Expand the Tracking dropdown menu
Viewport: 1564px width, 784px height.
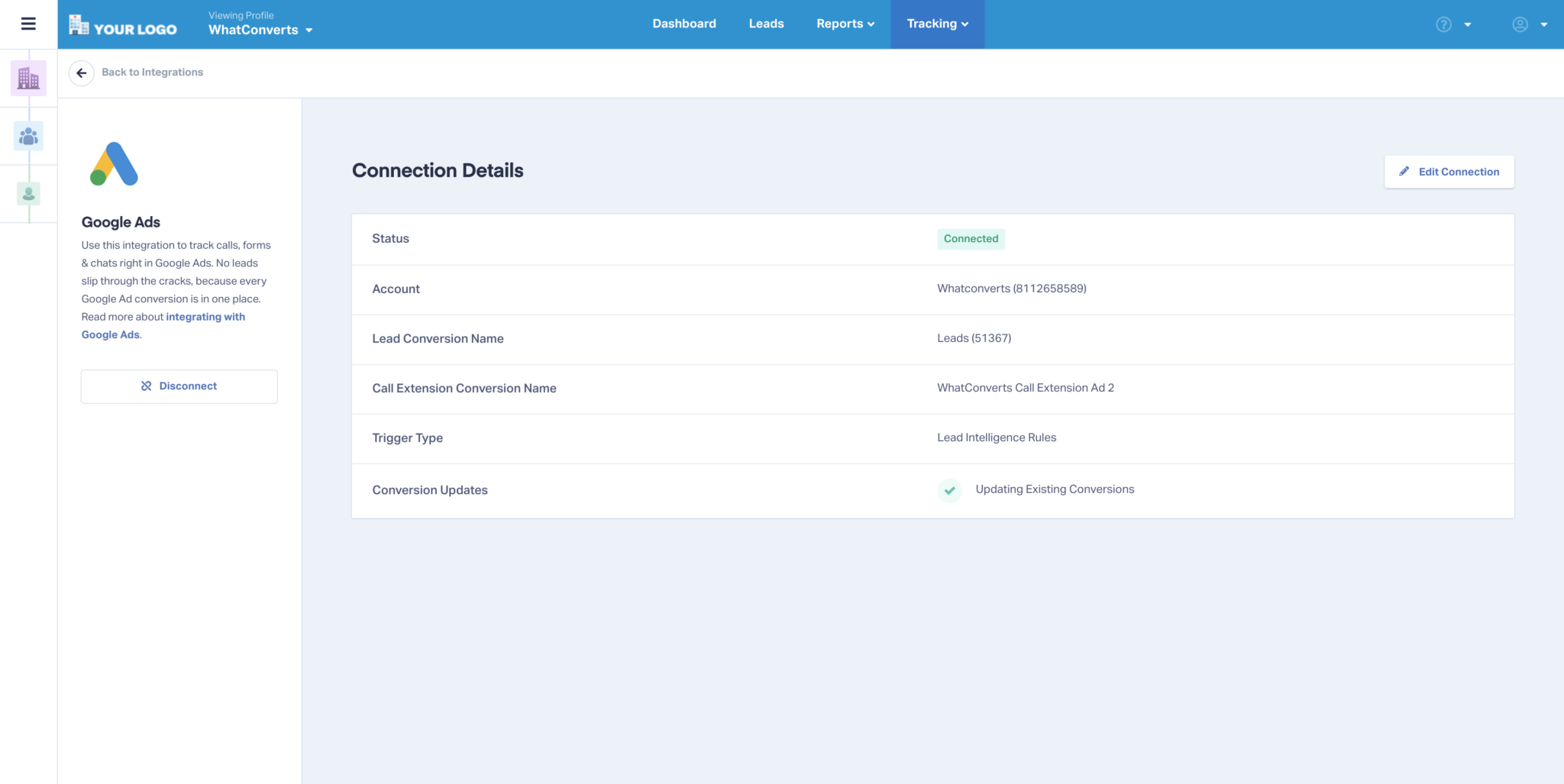pos(937,24)
